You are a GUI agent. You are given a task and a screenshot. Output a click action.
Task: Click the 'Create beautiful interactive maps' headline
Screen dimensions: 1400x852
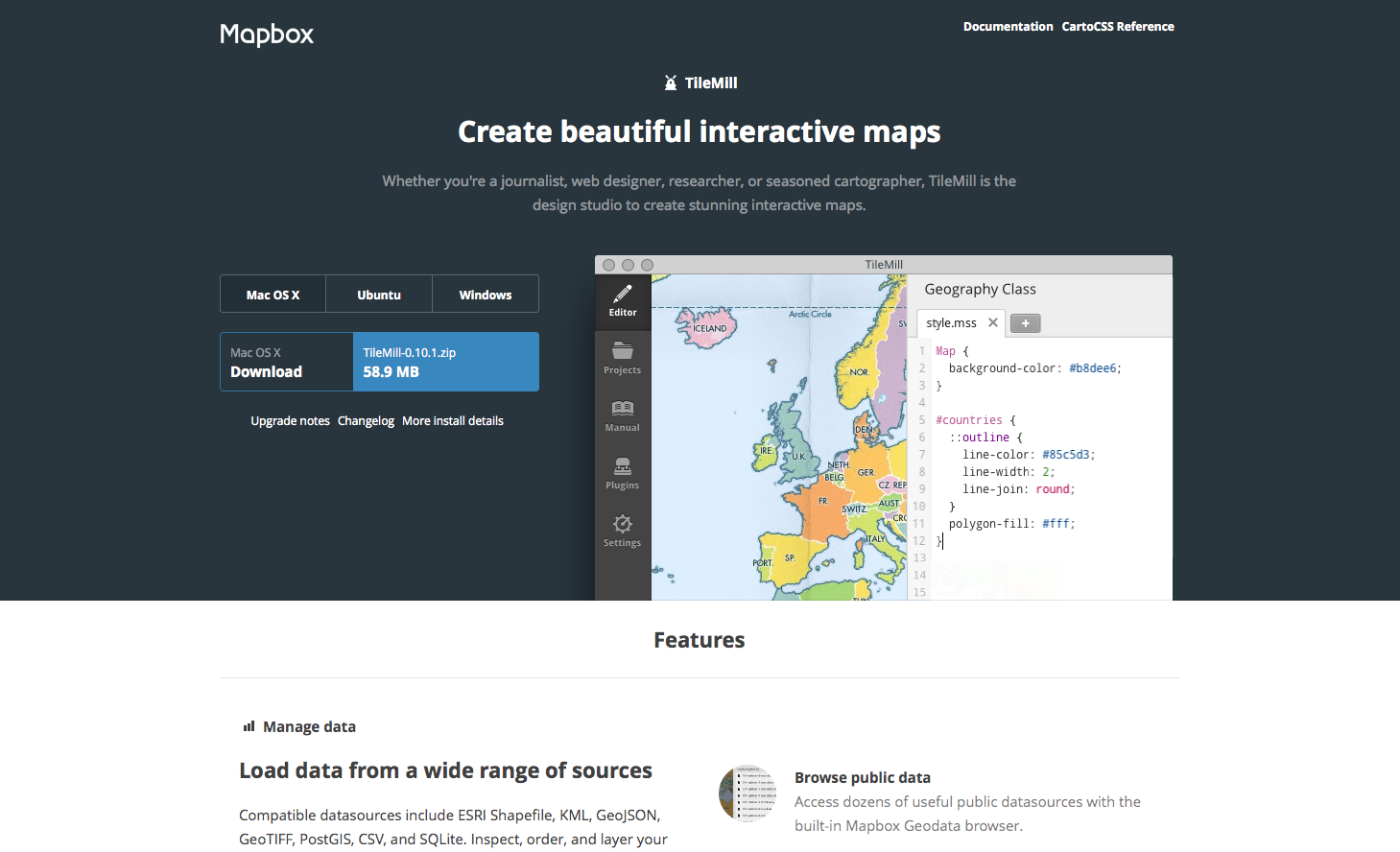pos(700,131)
